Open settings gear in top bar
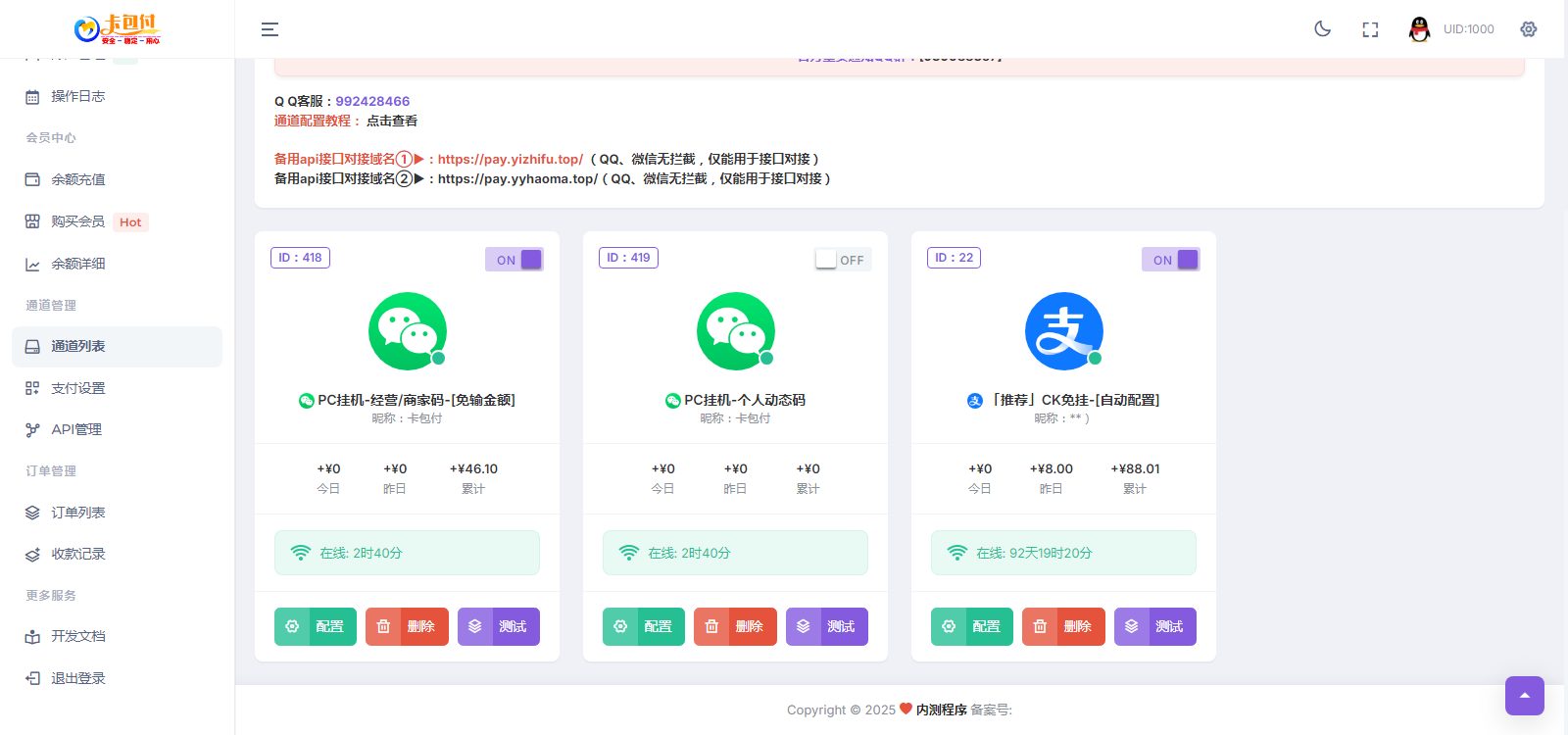This screenshot has width=1568, height=735. [x=1528, y=29]
